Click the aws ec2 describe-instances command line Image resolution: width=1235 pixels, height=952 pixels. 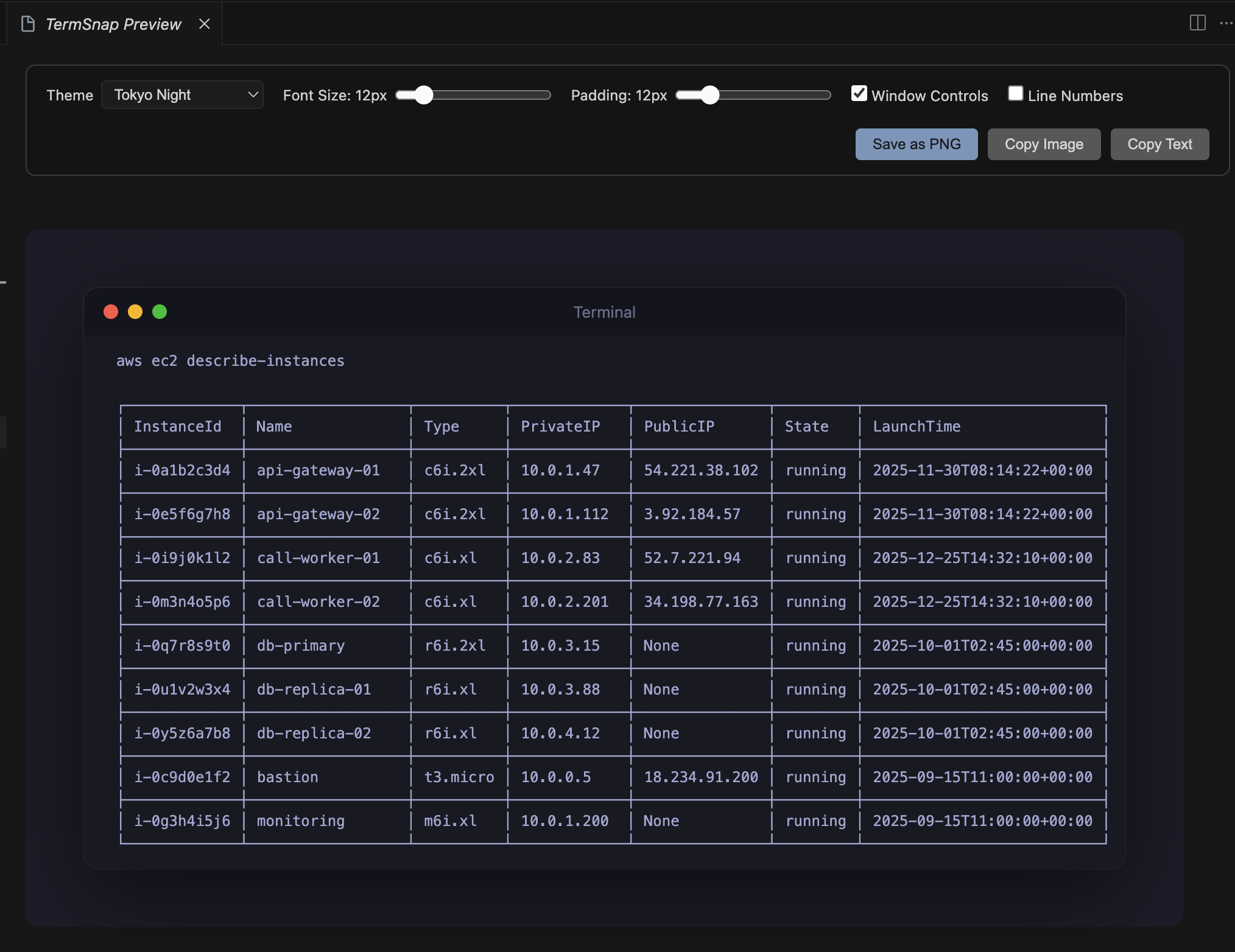tap(230, 360)
